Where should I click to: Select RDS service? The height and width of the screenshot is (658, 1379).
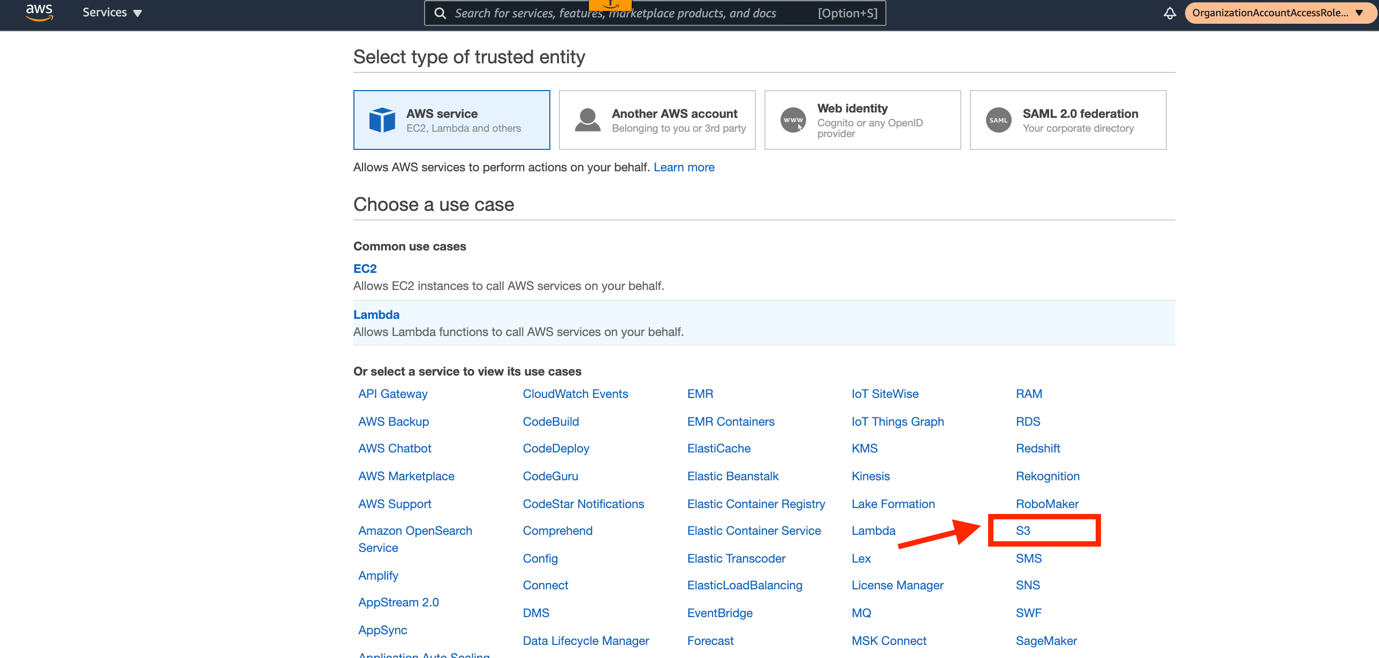(x=1028, y=422)
